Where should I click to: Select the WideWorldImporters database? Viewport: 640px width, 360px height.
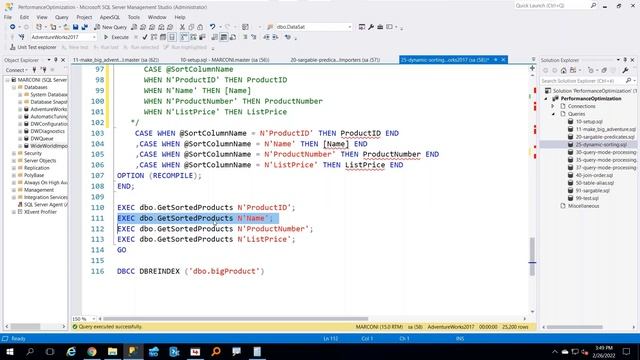pos(49,146)
